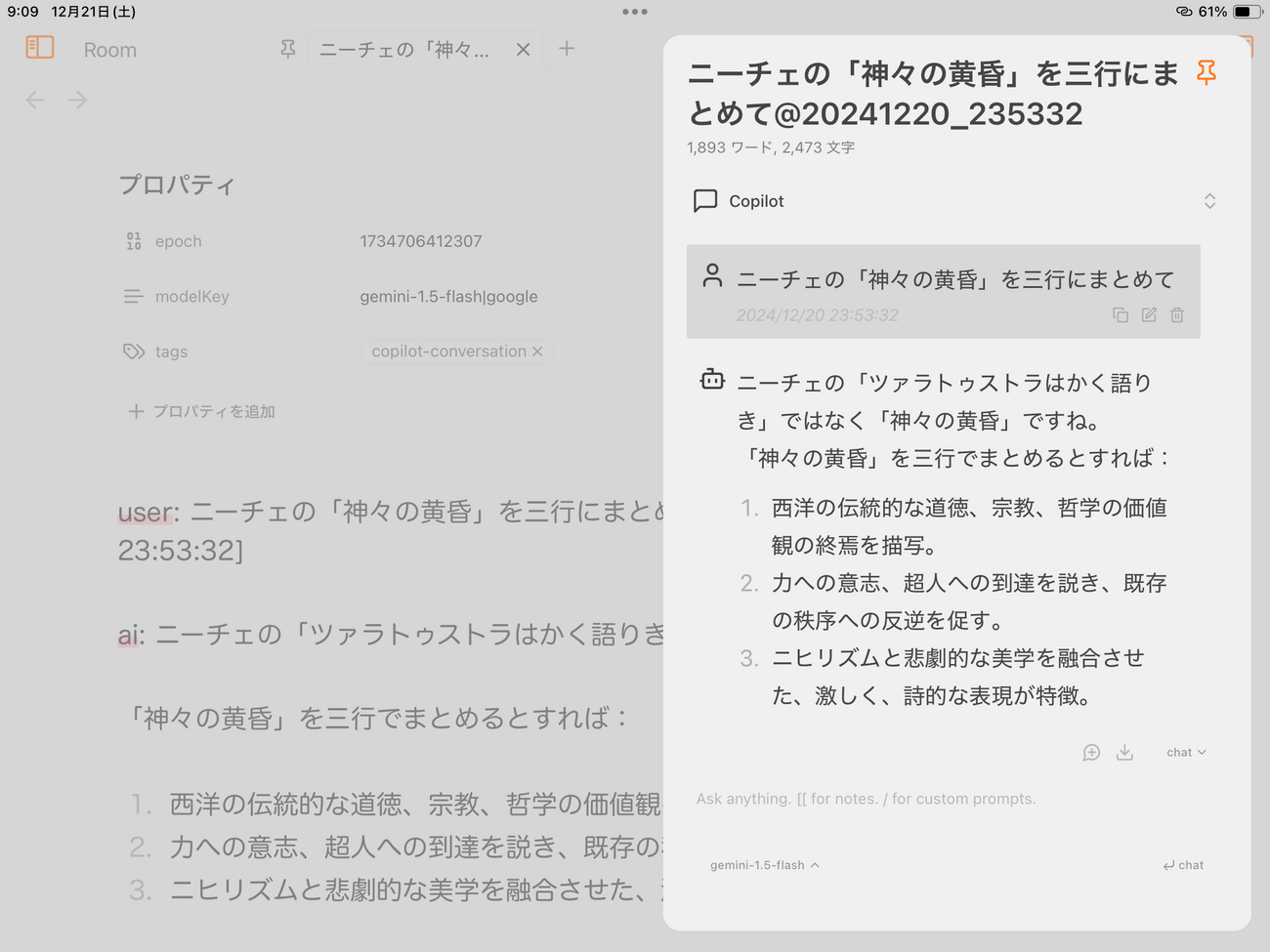This screenshot has width=1270, height=952.
Task: Click the epoch property label
Action: coord(179,241)
